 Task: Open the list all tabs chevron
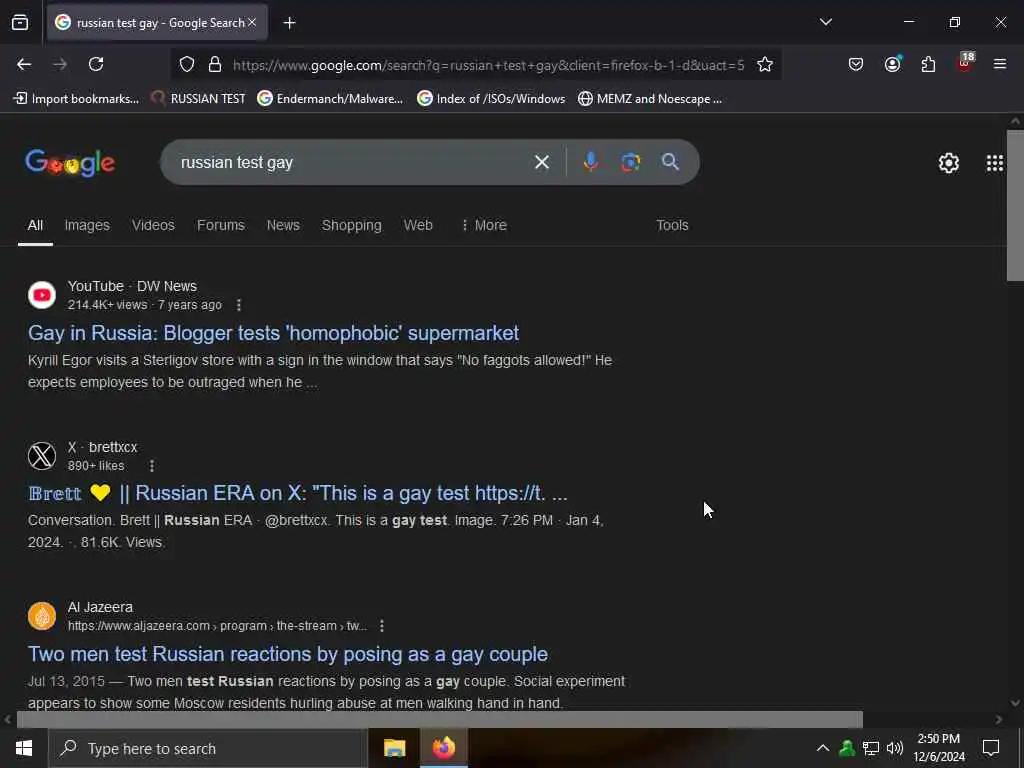pyautogui.click(x=825, y=22)
